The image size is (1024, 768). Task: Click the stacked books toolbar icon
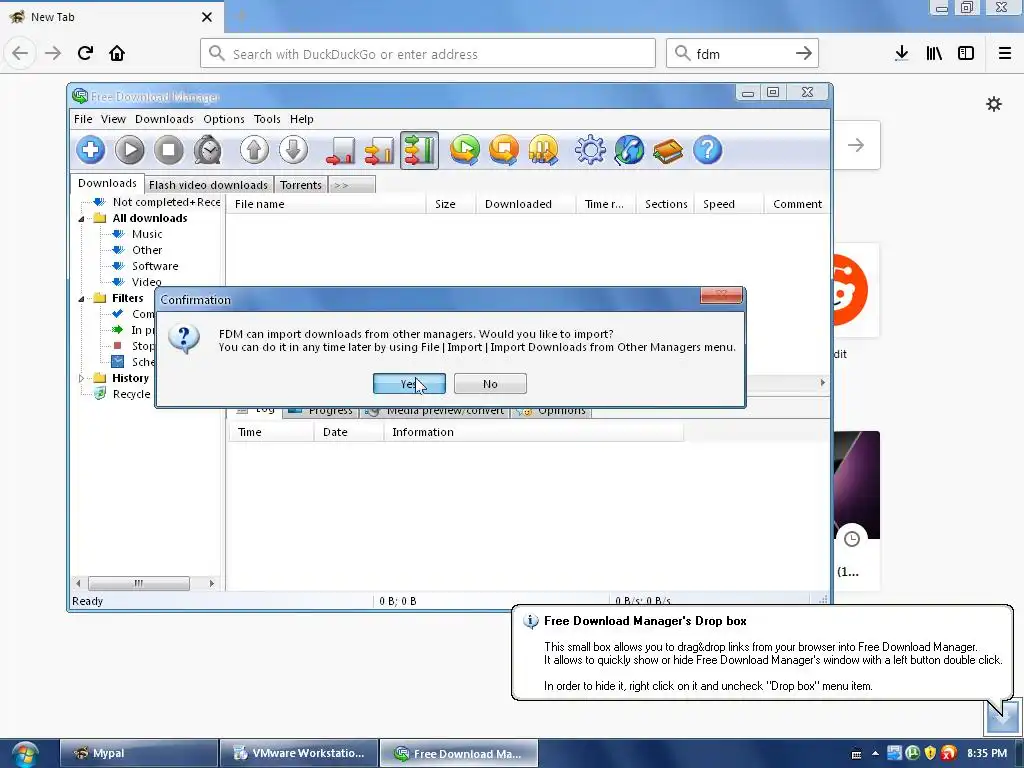click(x=668, y=150)
